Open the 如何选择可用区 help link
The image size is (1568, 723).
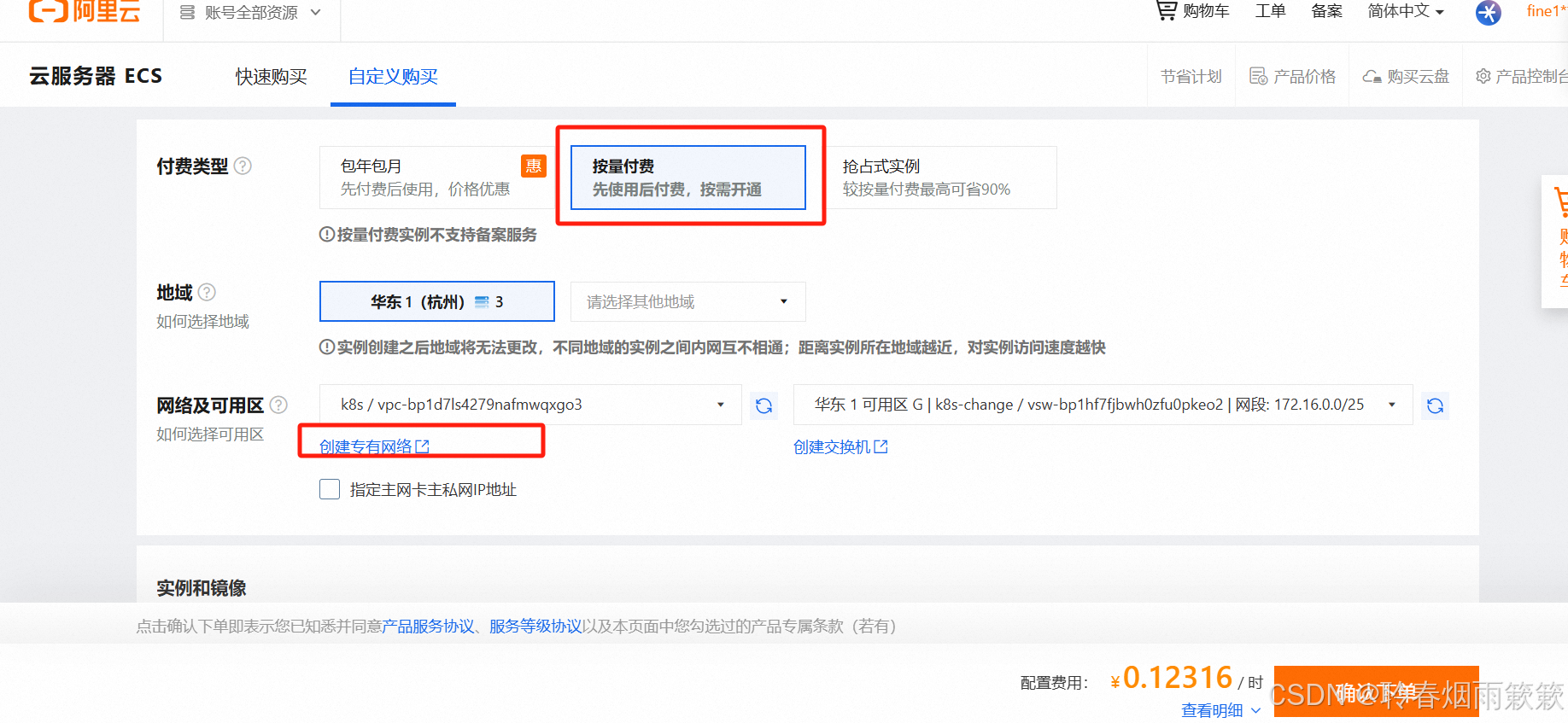click(x=210, y=434)
